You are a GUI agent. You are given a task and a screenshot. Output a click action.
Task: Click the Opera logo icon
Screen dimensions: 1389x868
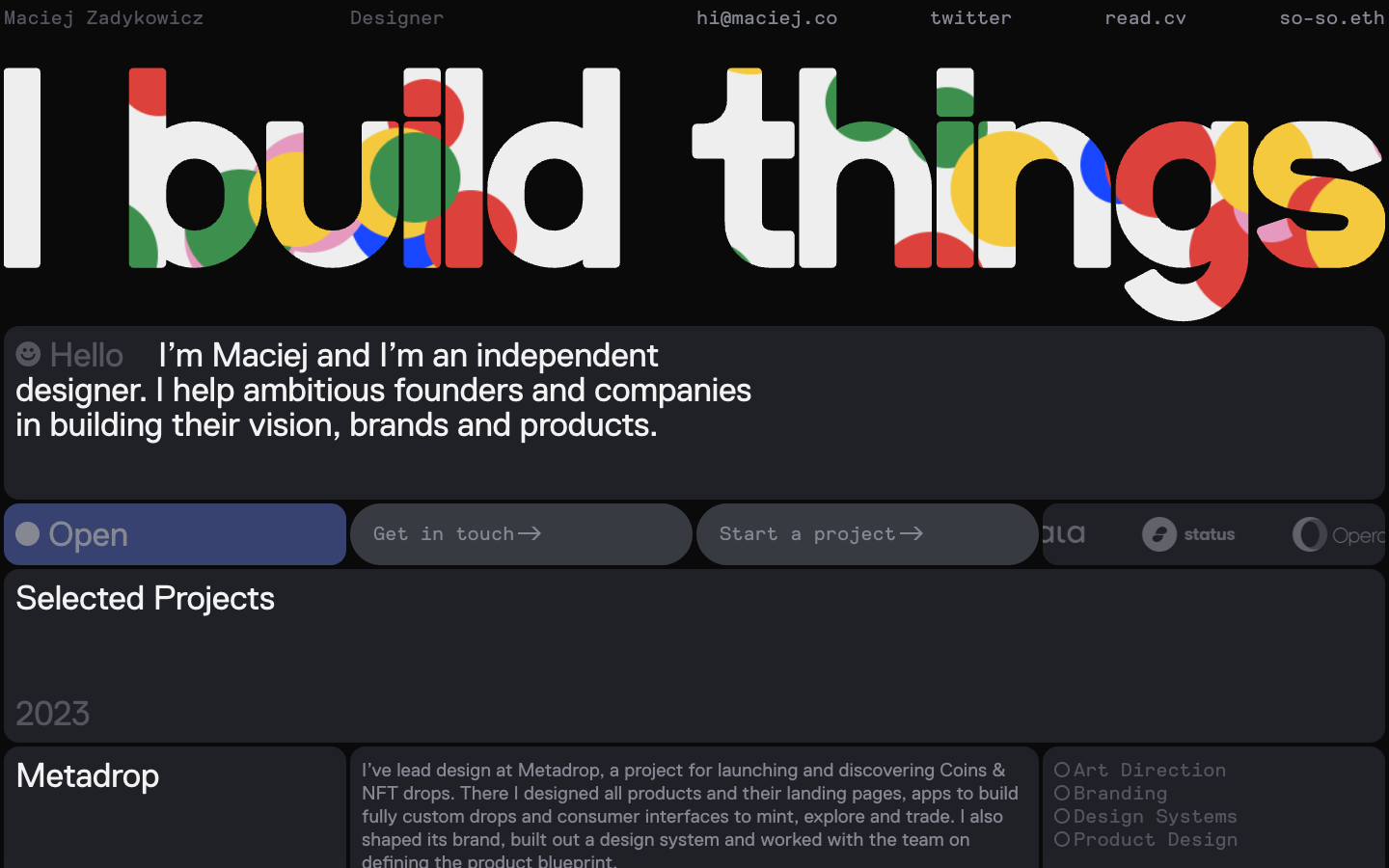tap(1309, 534)
